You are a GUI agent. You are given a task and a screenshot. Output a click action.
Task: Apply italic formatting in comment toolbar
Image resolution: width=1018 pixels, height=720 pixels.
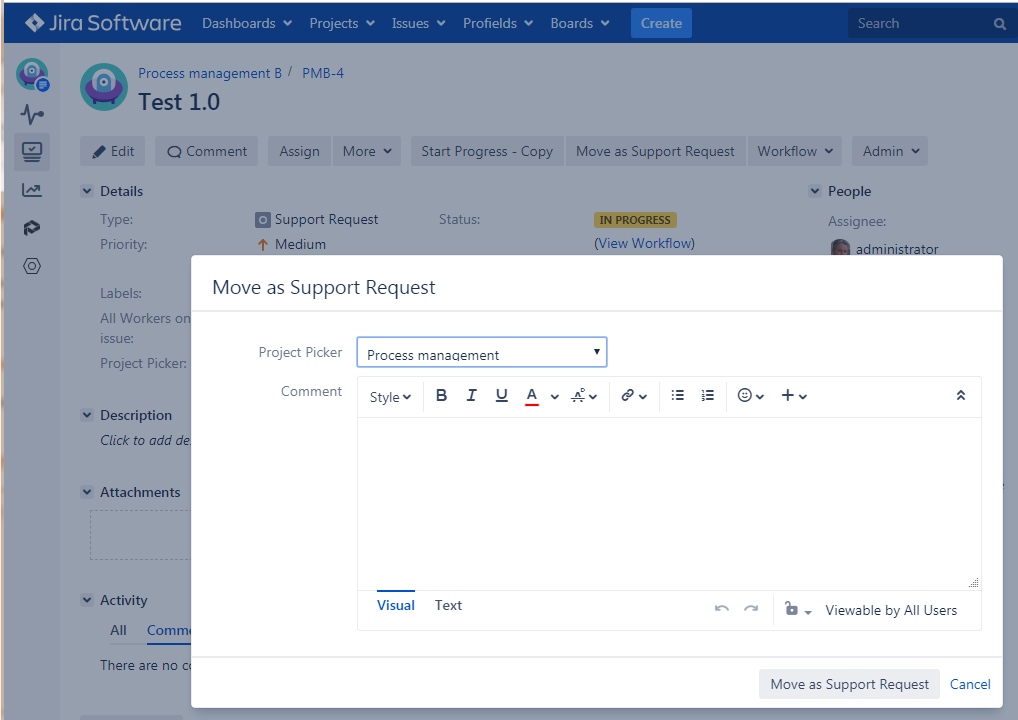(472, 396)
